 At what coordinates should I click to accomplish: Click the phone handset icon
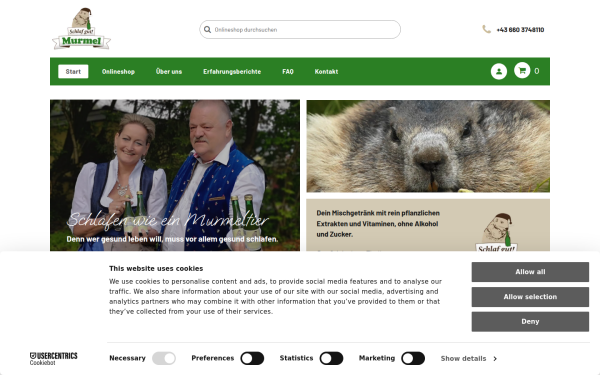click(486, 29)
